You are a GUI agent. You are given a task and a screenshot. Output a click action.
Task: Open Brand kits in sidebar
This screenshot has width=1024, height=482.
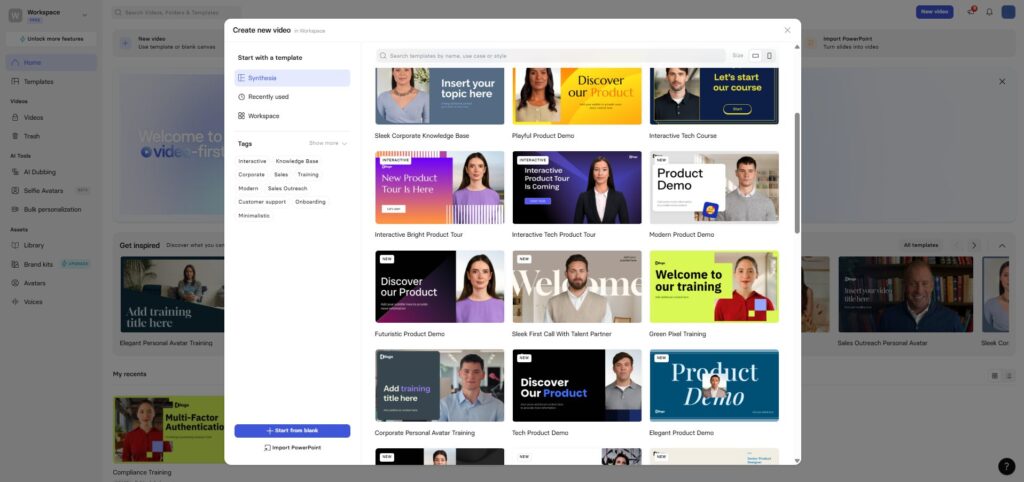pyautogui.click(x=51, y=265)
